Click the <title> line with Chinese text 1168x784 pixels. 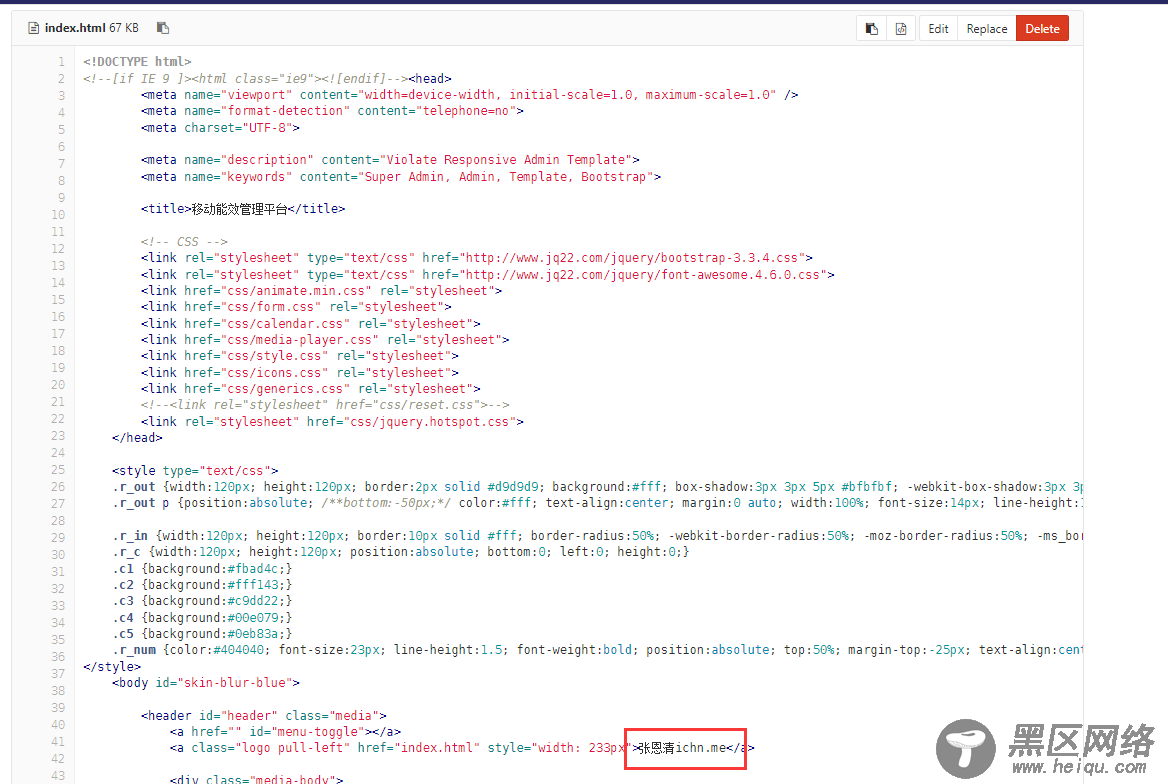click(243, 209)
